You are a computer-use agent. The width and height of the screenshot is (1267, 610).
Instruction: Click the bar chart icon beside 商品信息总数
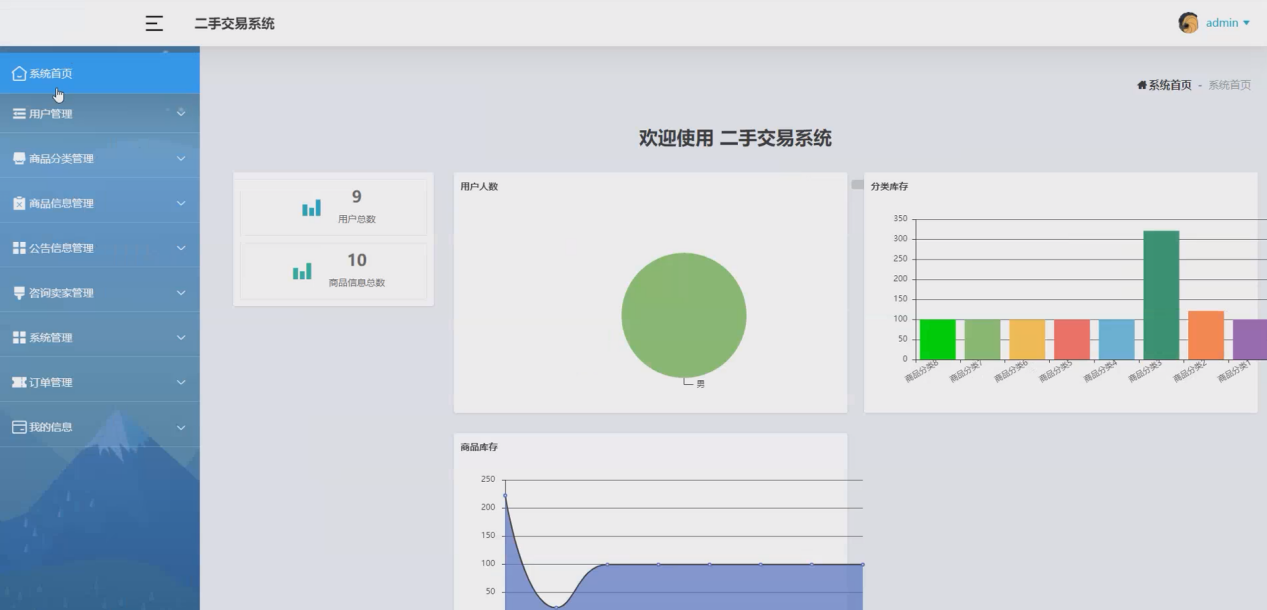click(x=301, y=271)
